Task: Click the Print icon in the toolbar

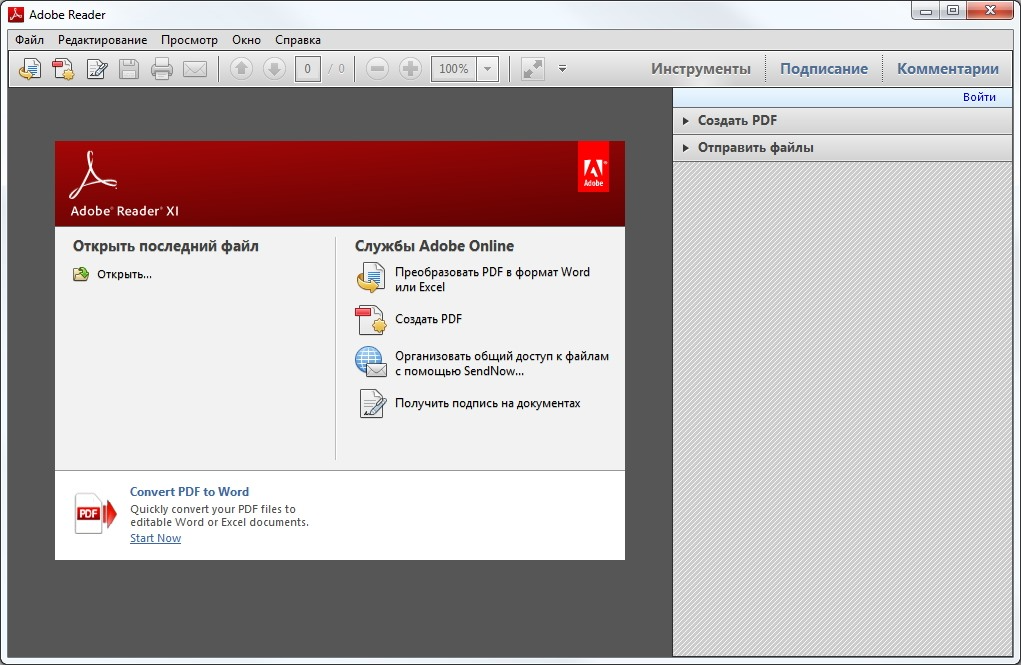Action: (x=161, y=69)
